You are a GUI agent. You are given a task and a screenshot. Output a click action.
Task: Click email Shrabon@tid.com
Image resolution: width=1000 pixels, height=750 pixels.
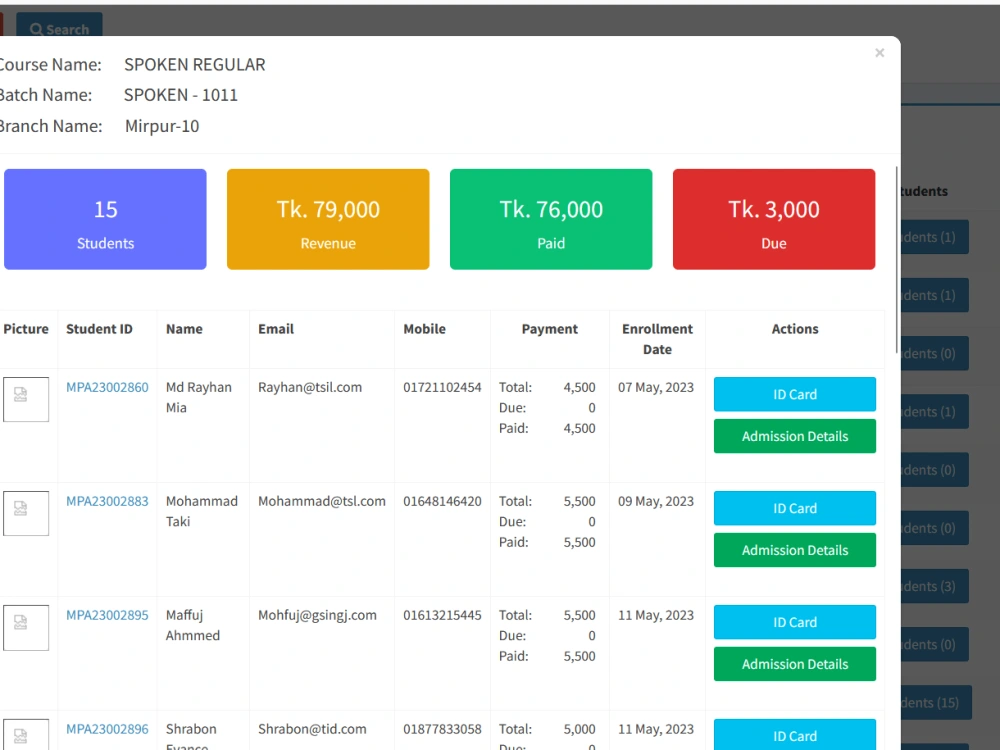[312, 729]
